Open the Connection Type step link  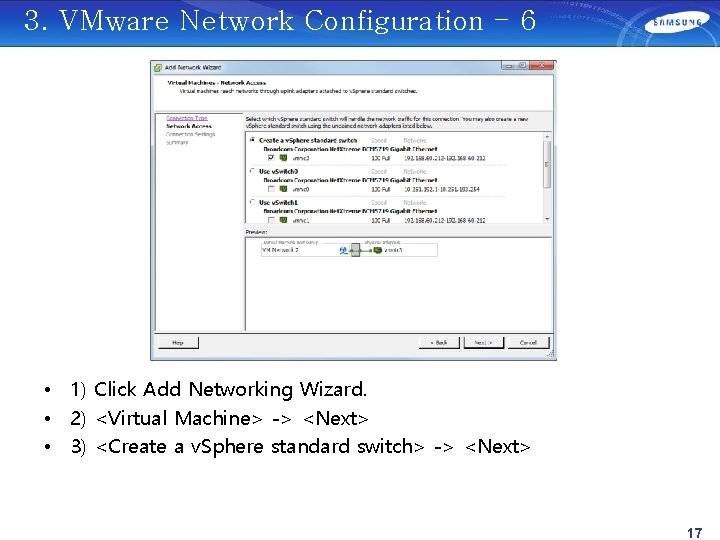click(x=186, y=118)
